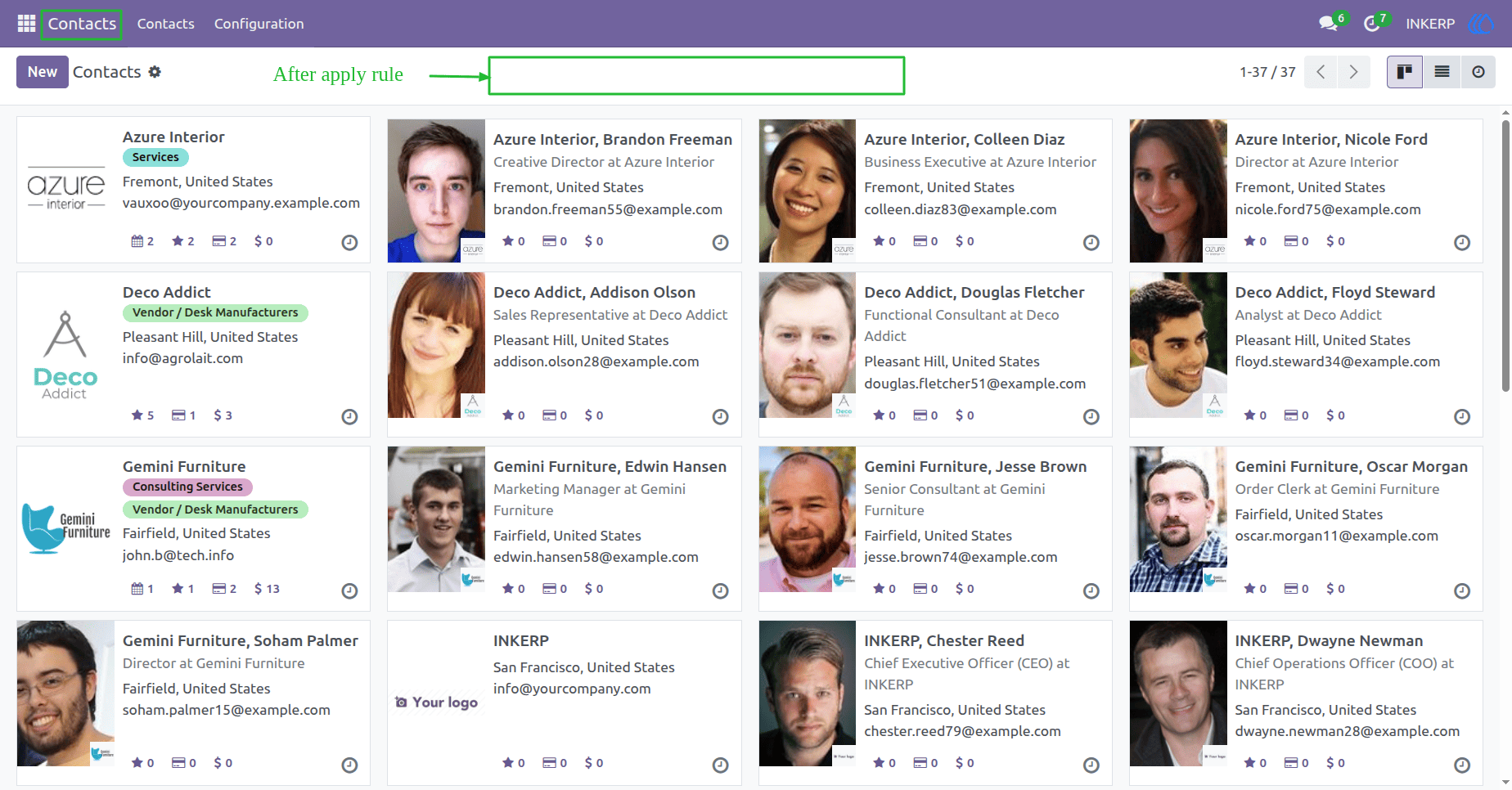
Task: Click Dwayne Newman's profile photo
Action: 1178,693
